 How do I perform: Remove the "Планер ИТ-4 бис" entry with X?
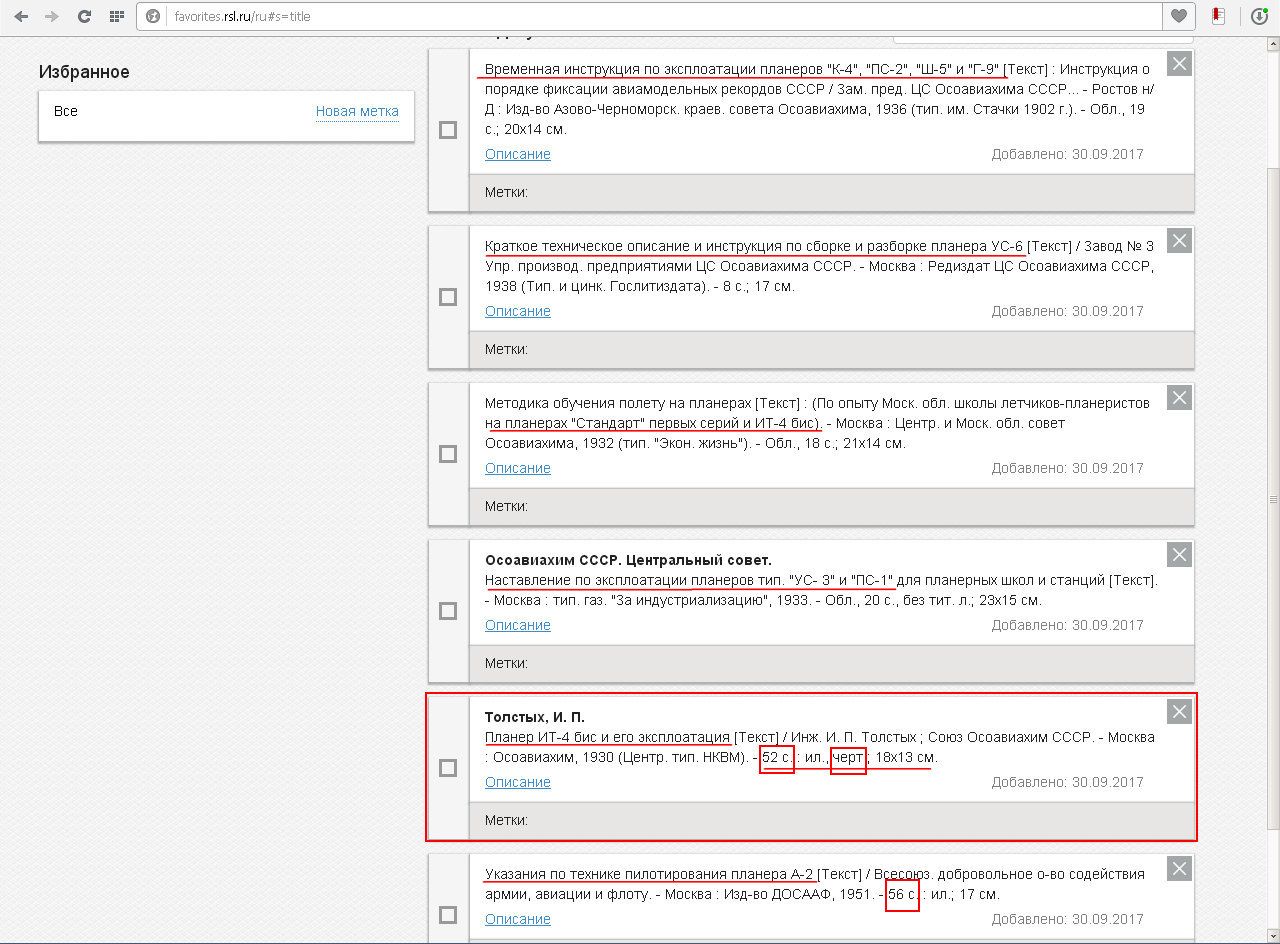click(x=1180, y=712)
